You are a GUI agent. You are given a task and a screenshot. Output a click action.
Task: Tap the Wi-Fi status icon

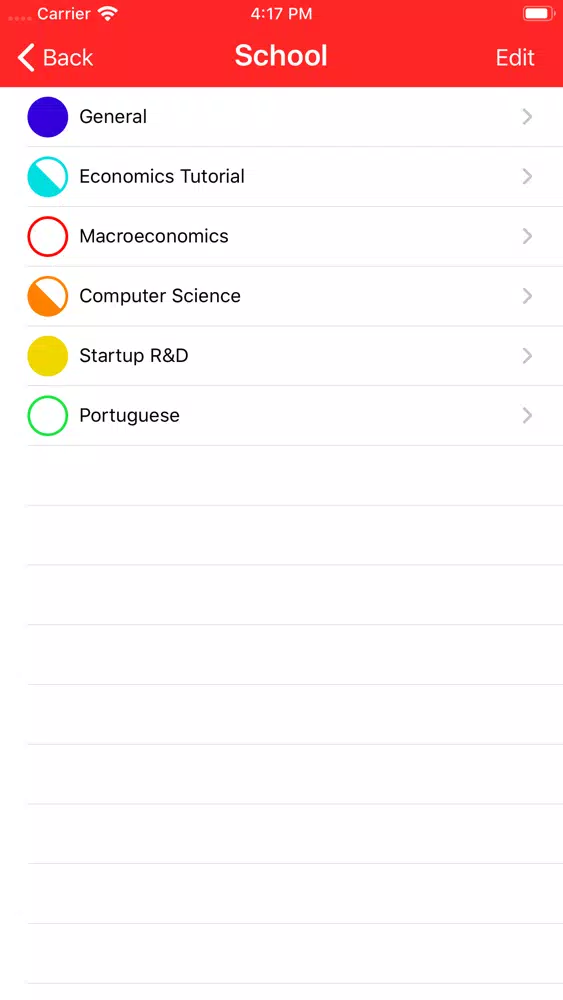[109, 14]
